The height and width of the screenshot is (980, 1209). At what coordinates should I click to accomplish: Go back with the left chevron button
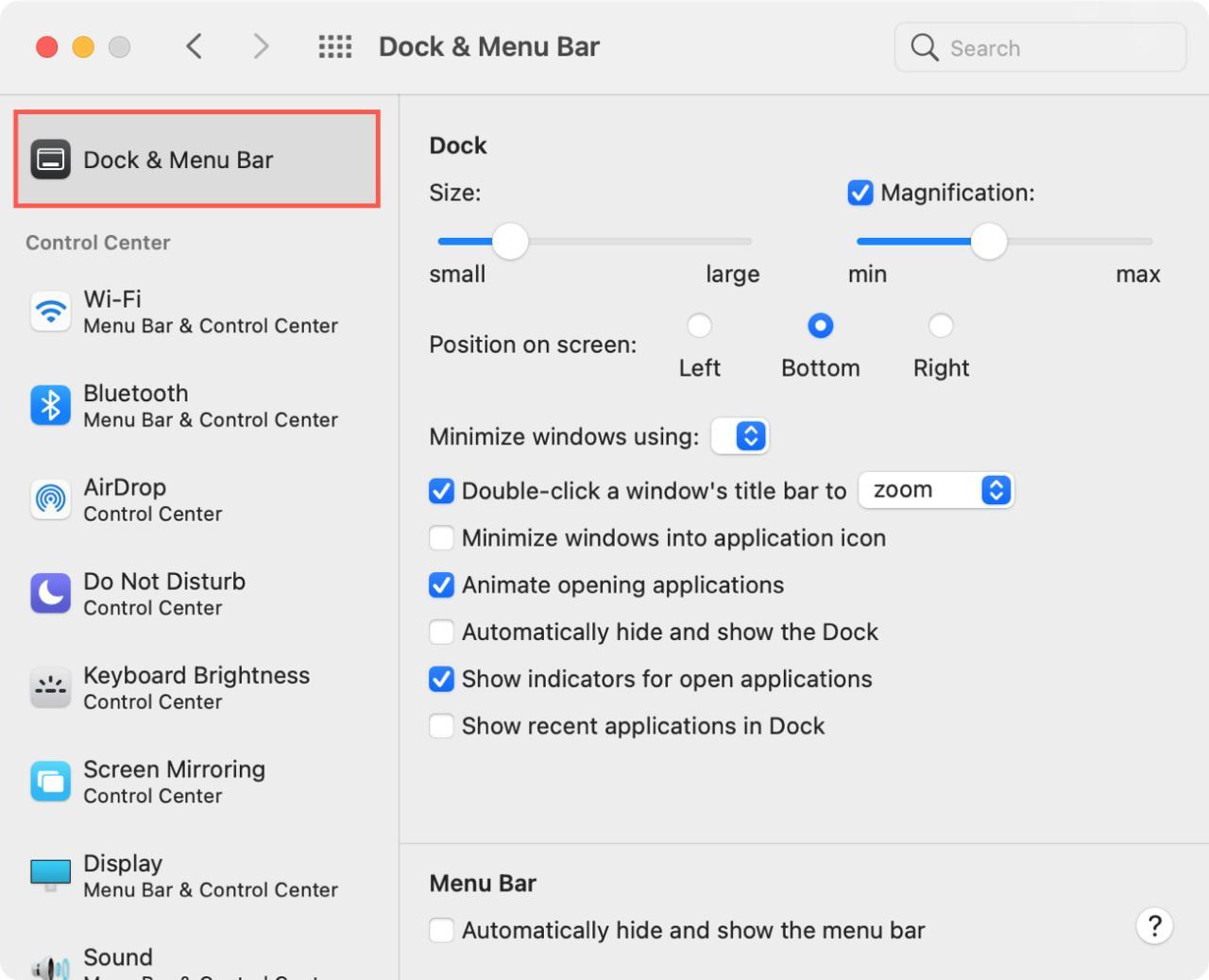[x=195, y=46]
